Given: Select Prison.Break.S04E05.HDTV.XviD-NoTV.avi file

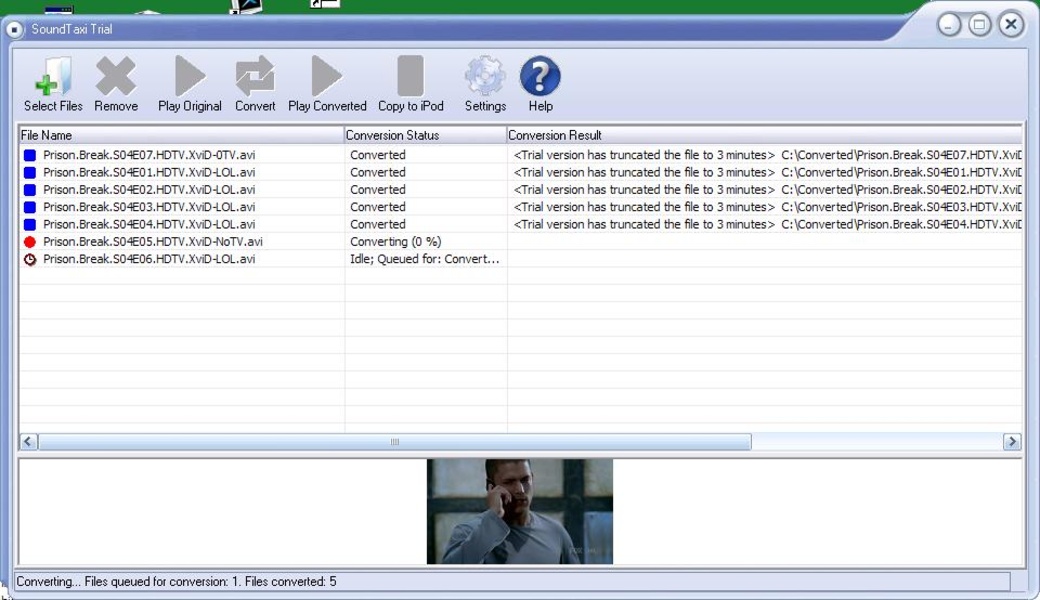Looking at the screenshot, I should point(153,242).
